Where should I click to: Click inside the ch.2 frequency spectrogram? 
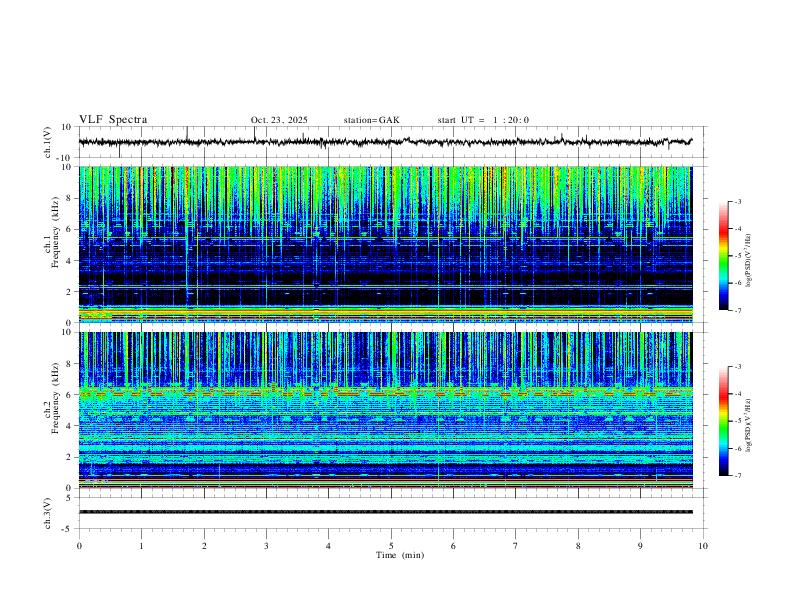pyautogui.click(x=385, y=410)
